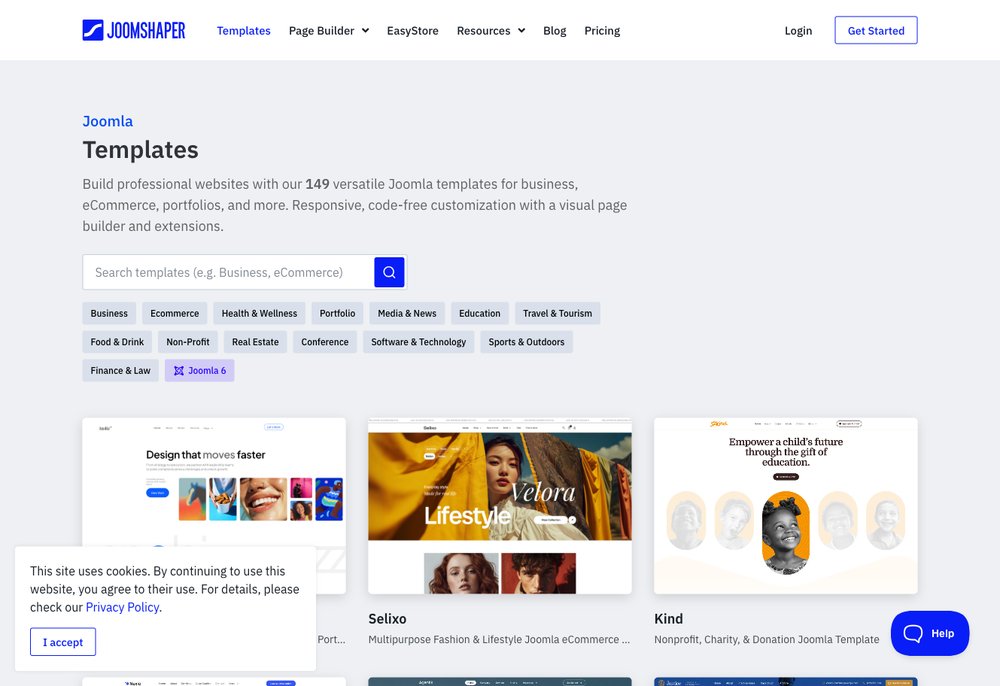Filter by Real Estate category
This screenshot has width=1000, height=686.
tap(255, 342)
